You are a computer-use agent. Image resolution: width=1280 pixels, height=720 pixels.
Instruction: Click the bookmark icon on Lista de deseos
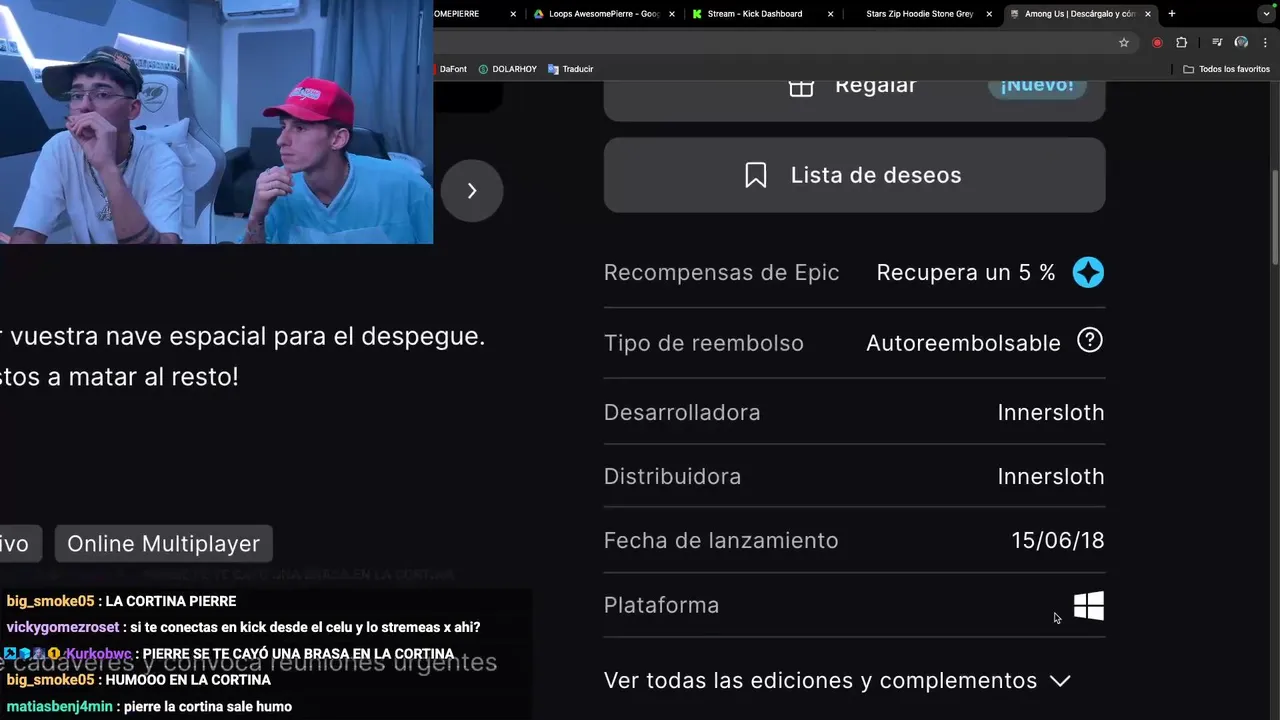(756, 175)
